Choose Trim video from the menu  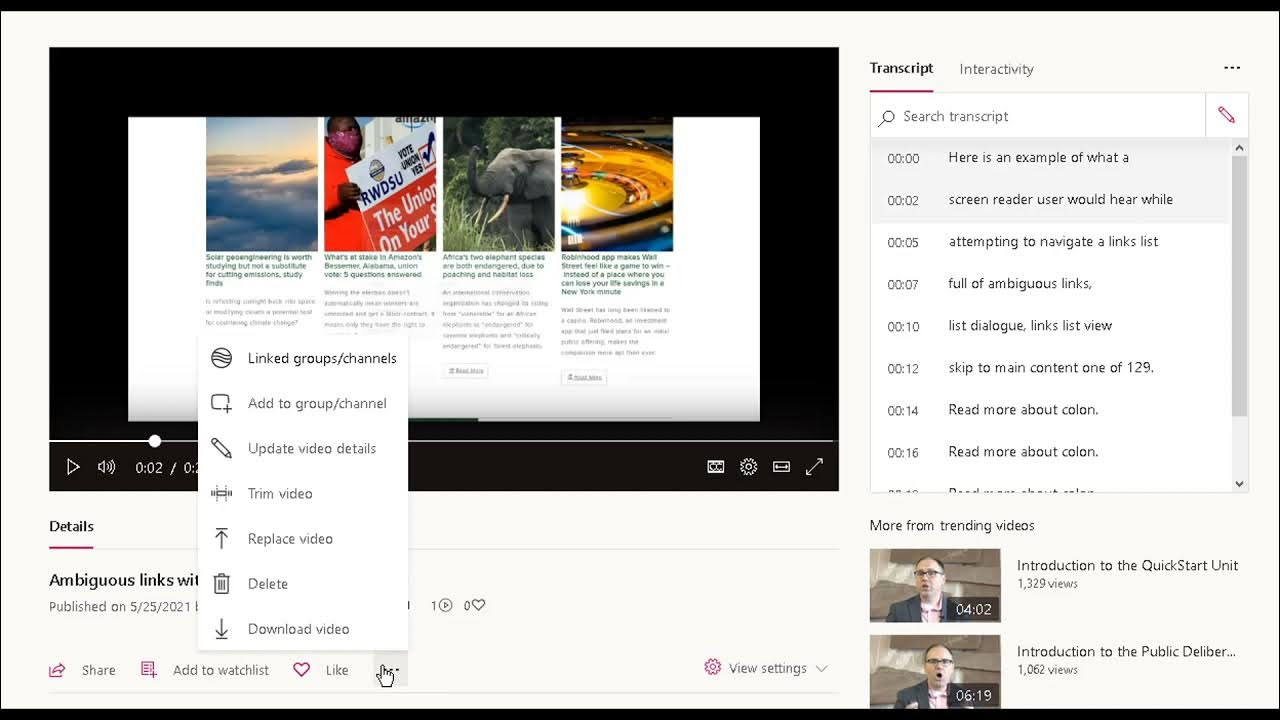(x=280, y=493)
